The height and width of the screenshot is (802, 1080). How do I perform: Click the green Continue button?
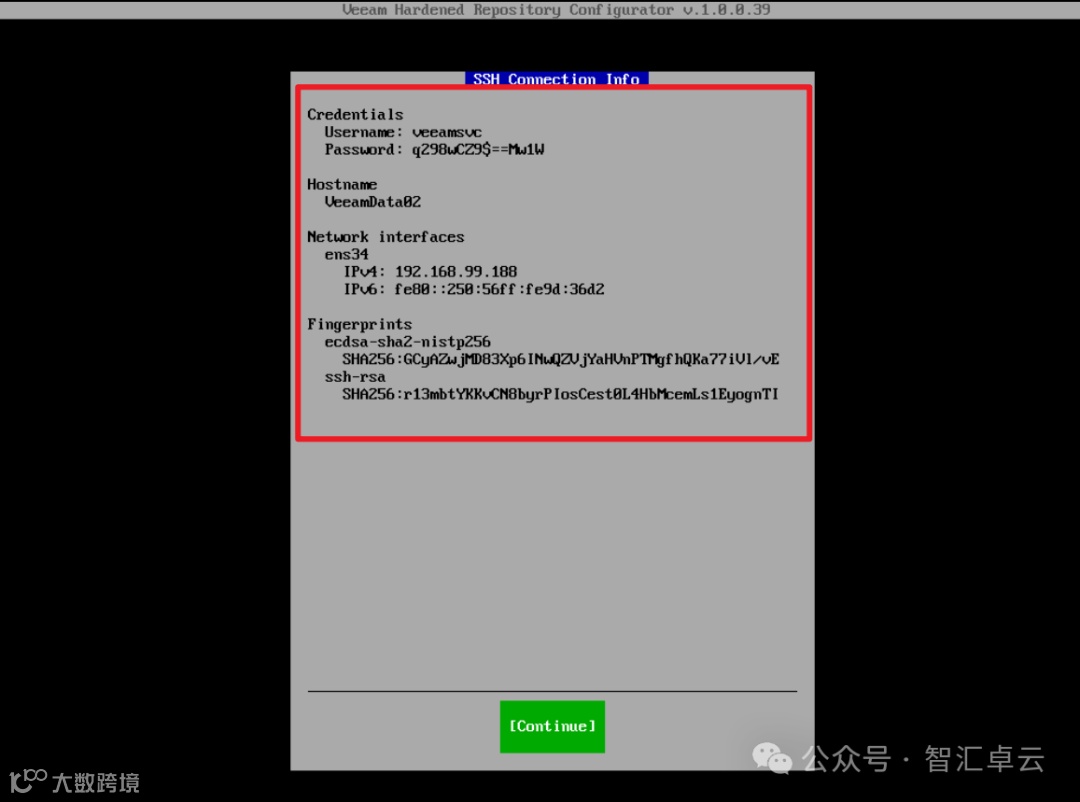pos(552,726)
